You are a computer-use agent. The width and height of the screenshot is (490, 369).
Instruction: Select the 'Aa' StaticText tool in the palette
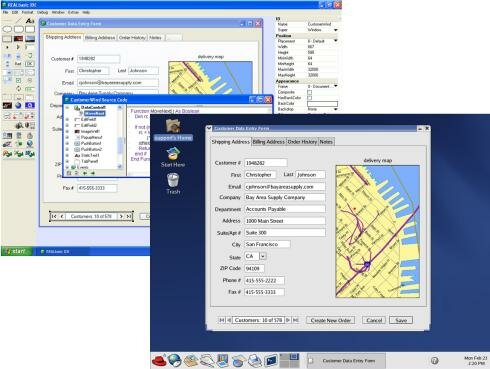30,21
